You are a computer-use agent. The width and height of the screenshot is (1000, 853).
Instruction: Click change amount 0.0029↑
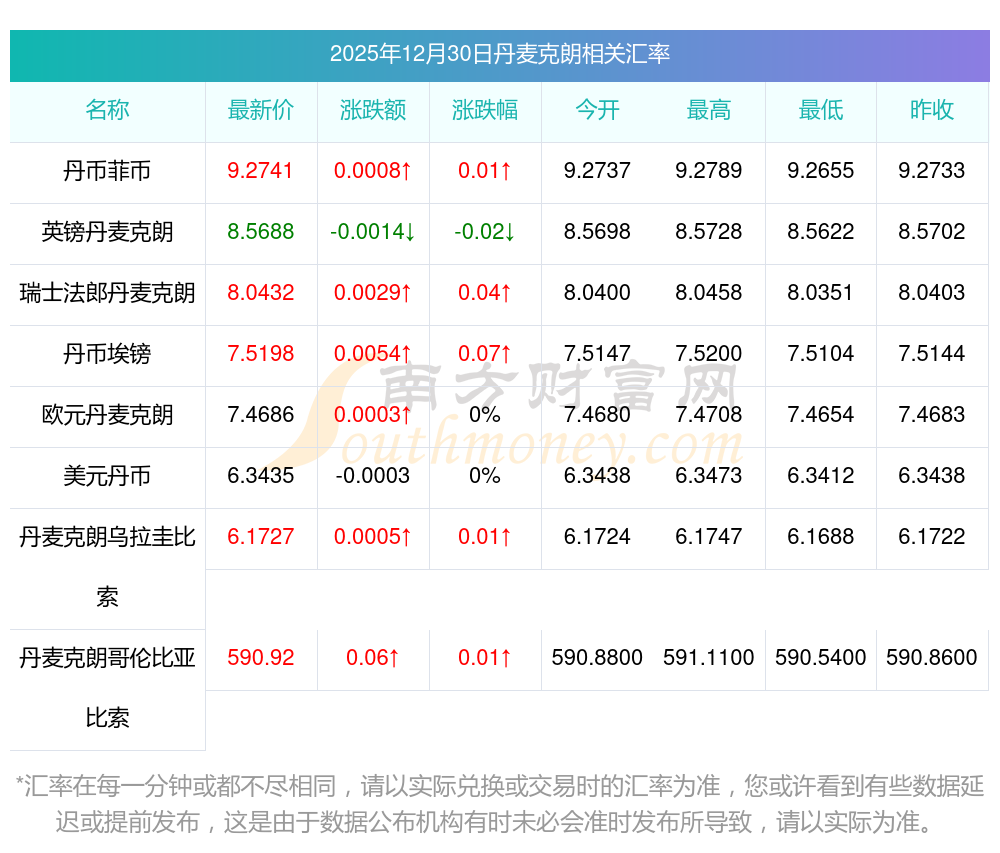point(373,293)
